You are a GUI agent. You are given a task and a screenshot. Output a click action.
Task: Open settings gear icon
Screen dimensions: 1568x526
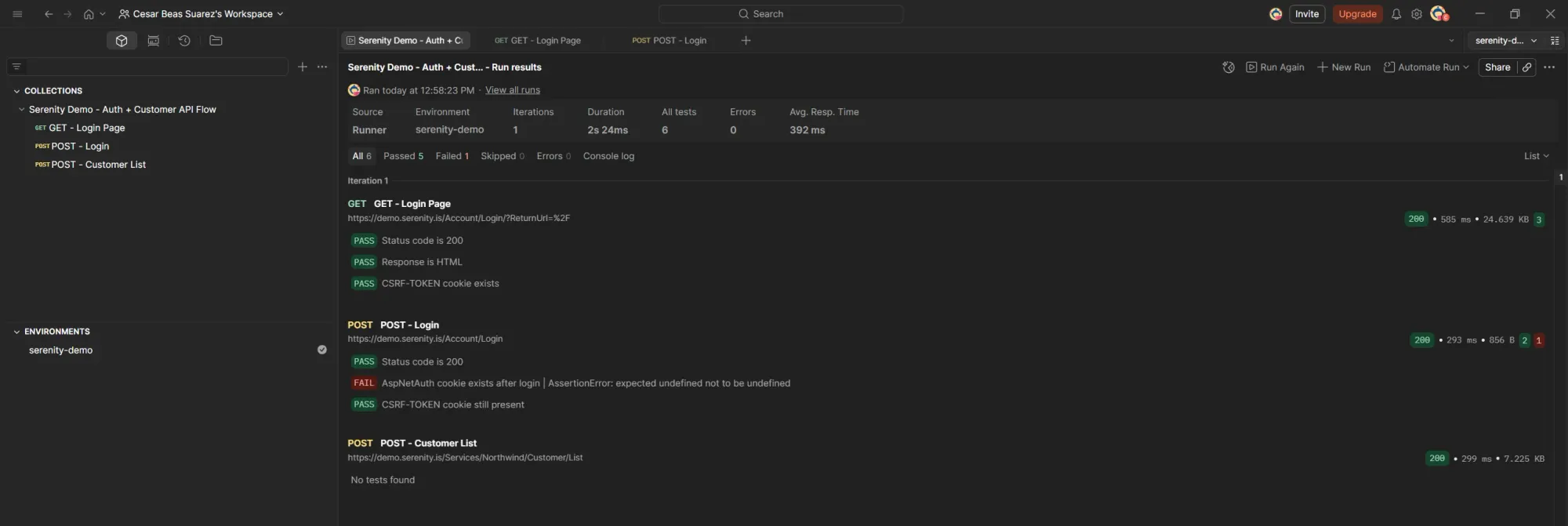(1417, 14)
